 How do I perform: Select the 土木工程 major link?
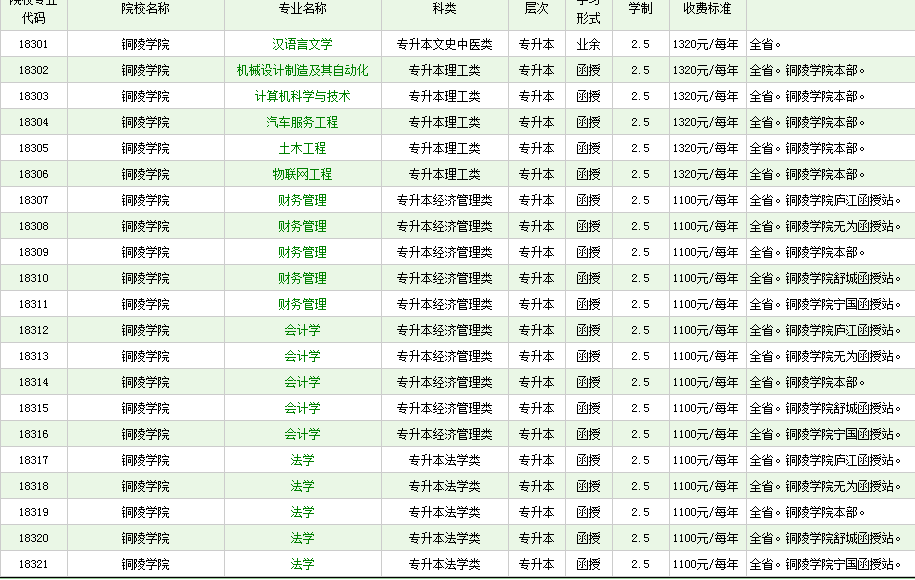pos(302,148)
